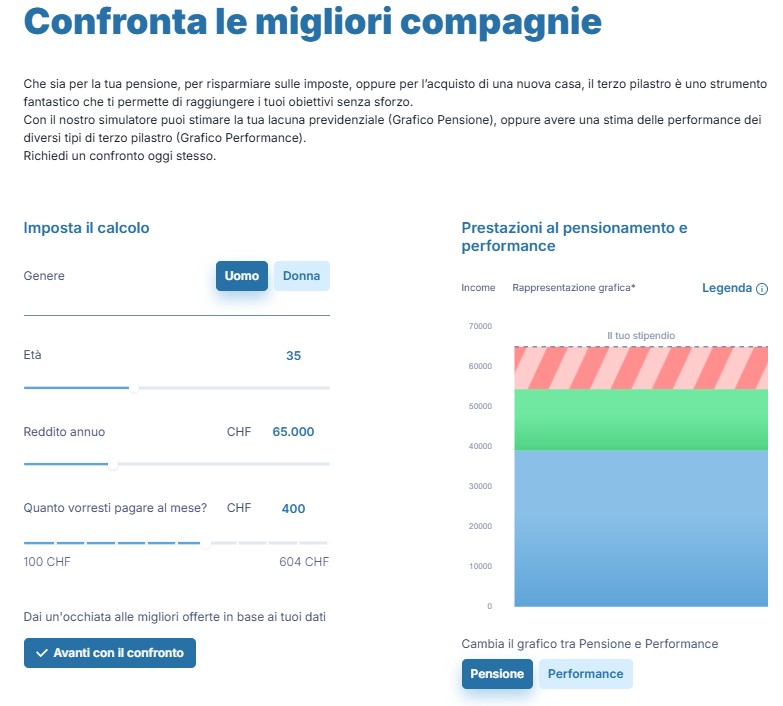Click the 604 CHF maximum label
This screenshot has width=783, height=706.
point(304,562)
